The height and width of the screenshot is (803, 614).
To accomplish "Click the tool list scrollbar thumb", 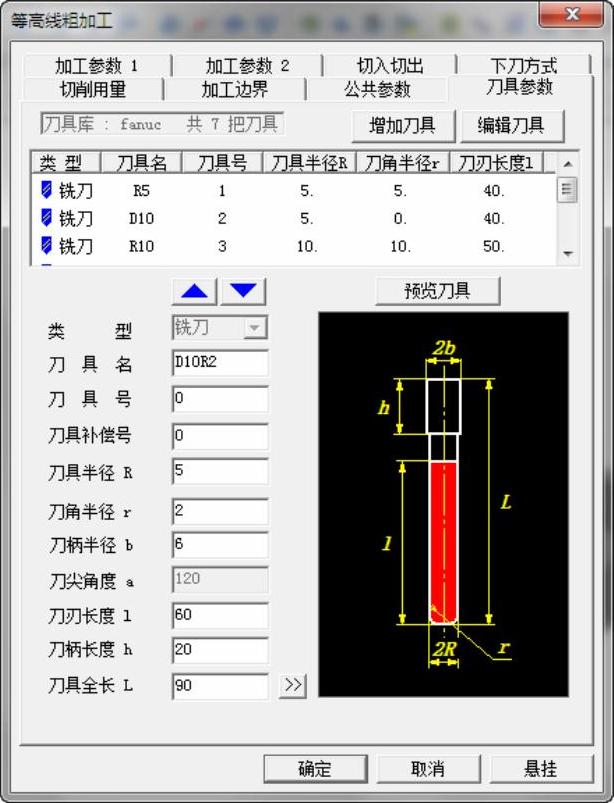I will pyautogui.click(x=567, y=189).
